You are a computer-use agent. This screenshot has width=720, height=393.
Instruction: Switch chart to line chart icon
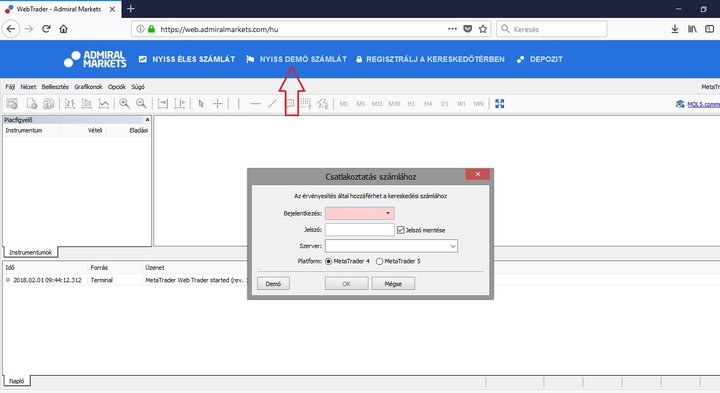click(x=104, y=104)
